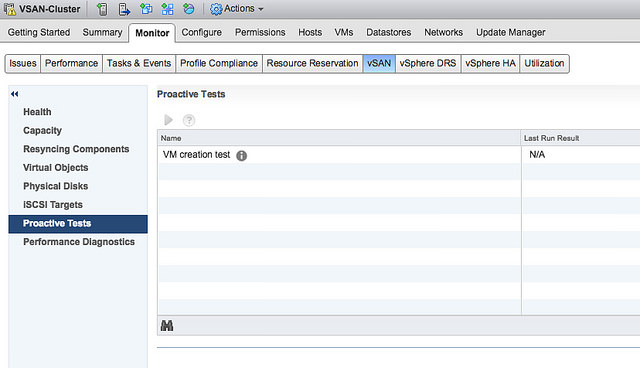The width and height of the screenshot is (640, 368).
Task: Select the Performance sub-tab
Action: click(71, 63)
